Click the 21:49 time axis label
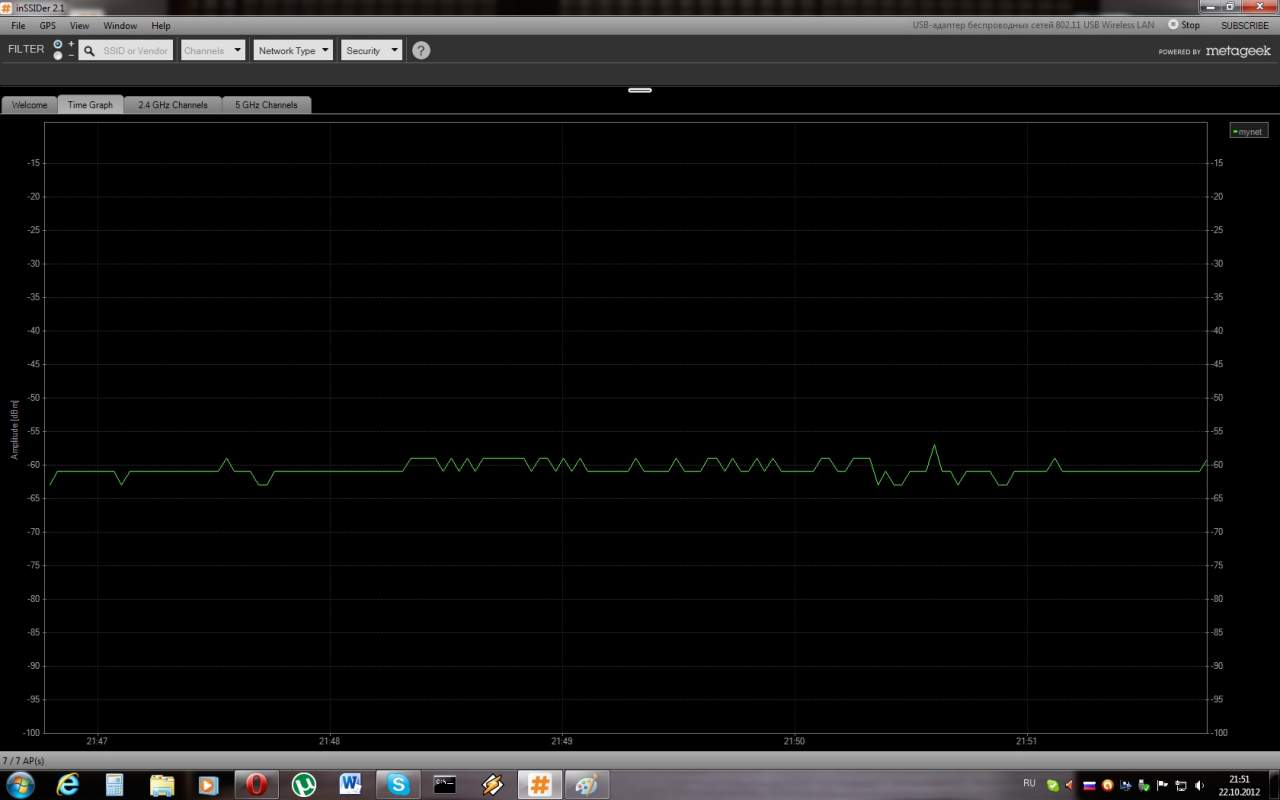 562,742
